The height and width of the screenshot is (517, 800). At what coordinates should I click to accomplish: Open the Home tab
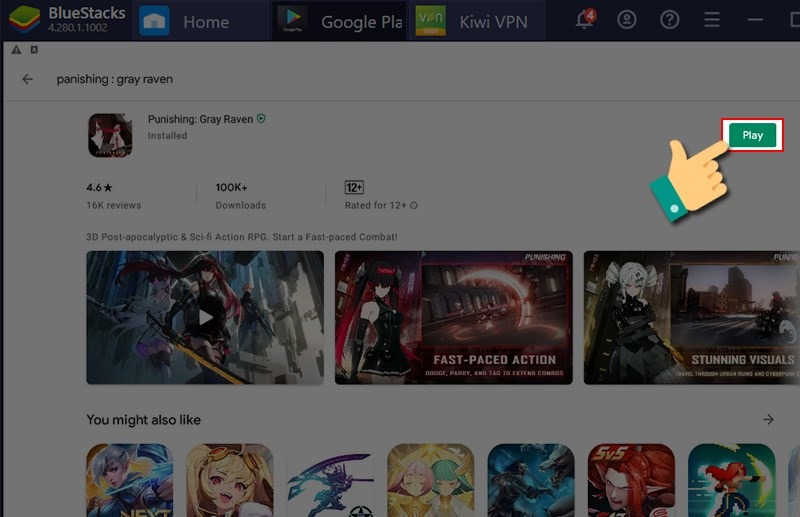pos(201,21)
